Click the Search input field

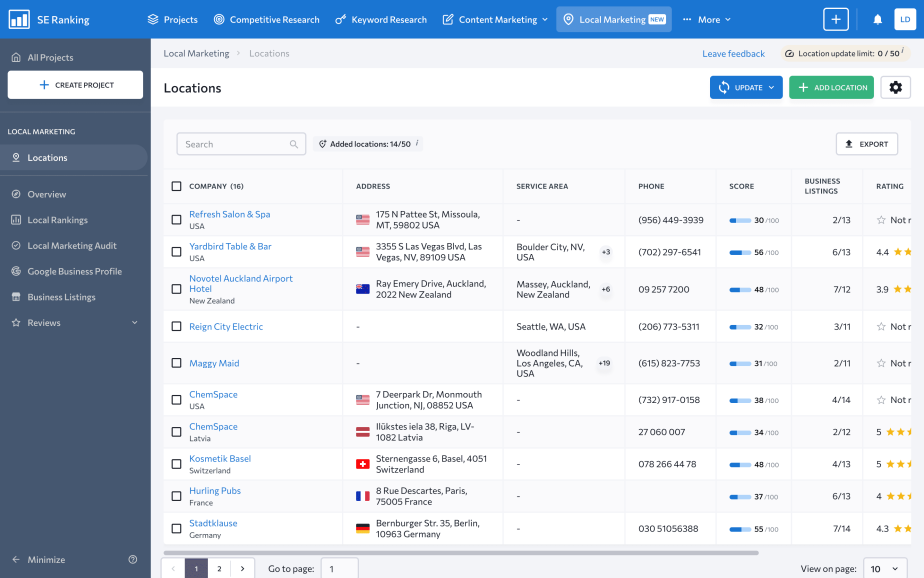(x=241, y=144)
